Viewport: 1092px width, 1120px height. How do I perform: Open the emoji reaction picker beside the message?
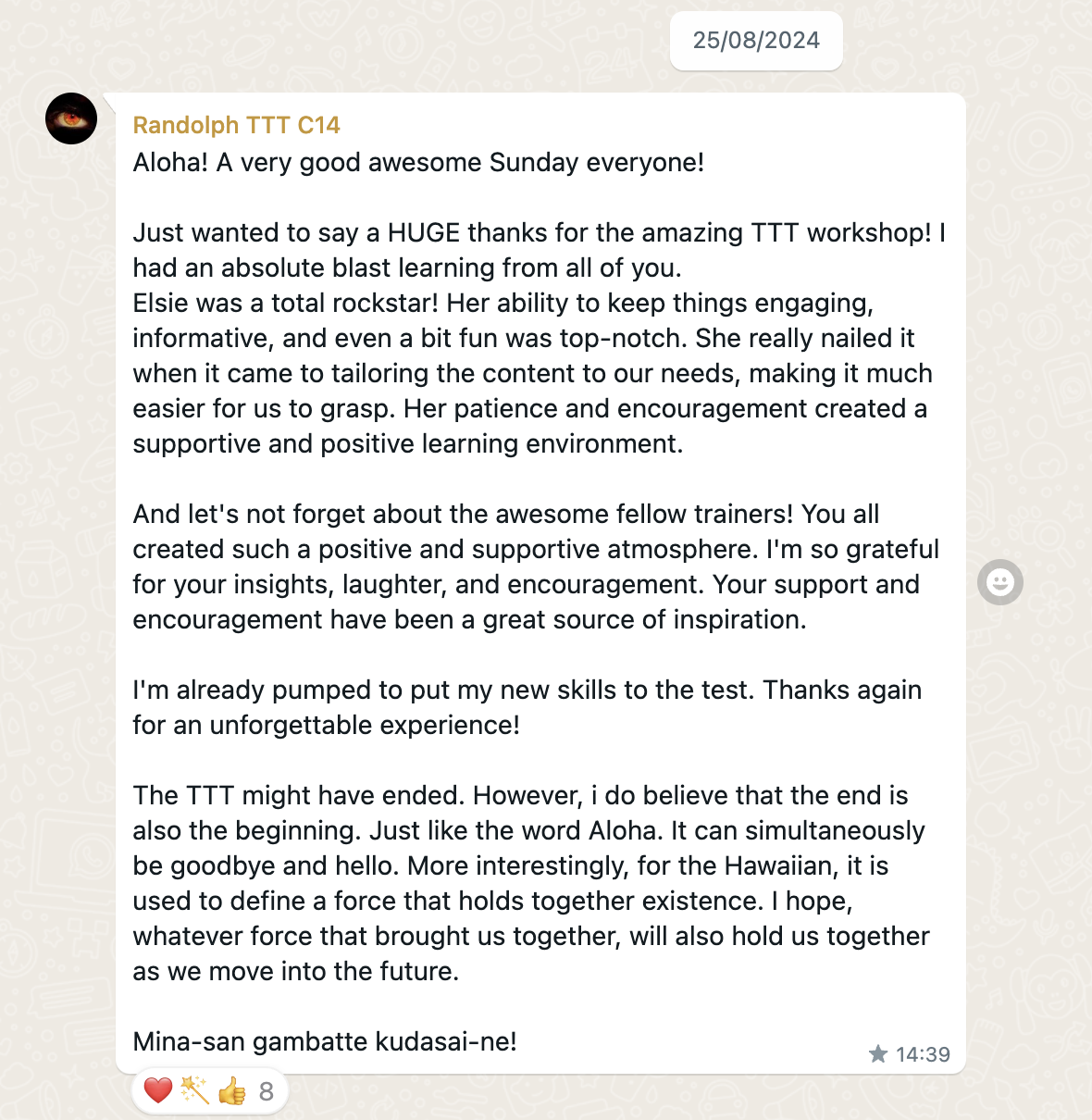pos(999,582)
